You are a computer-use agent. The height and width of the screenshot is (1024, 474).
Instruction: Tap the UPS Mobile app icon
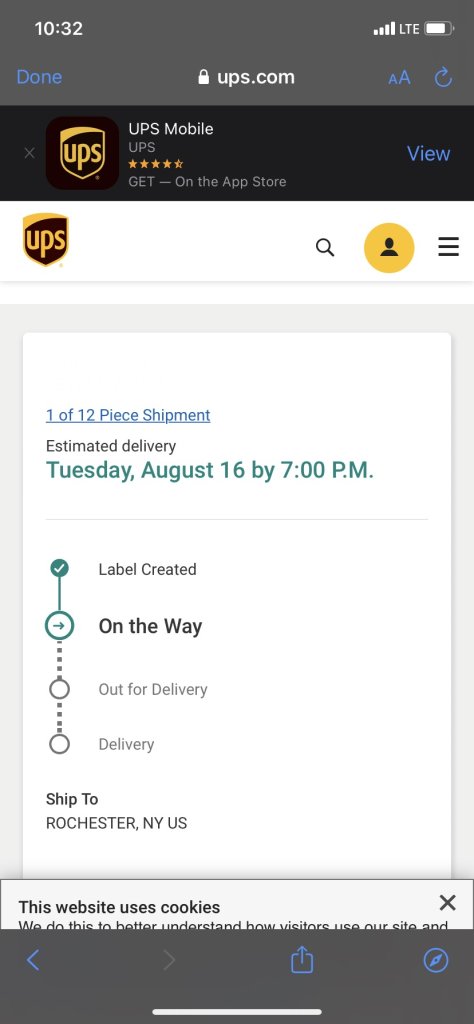click(x=82, y=153)
